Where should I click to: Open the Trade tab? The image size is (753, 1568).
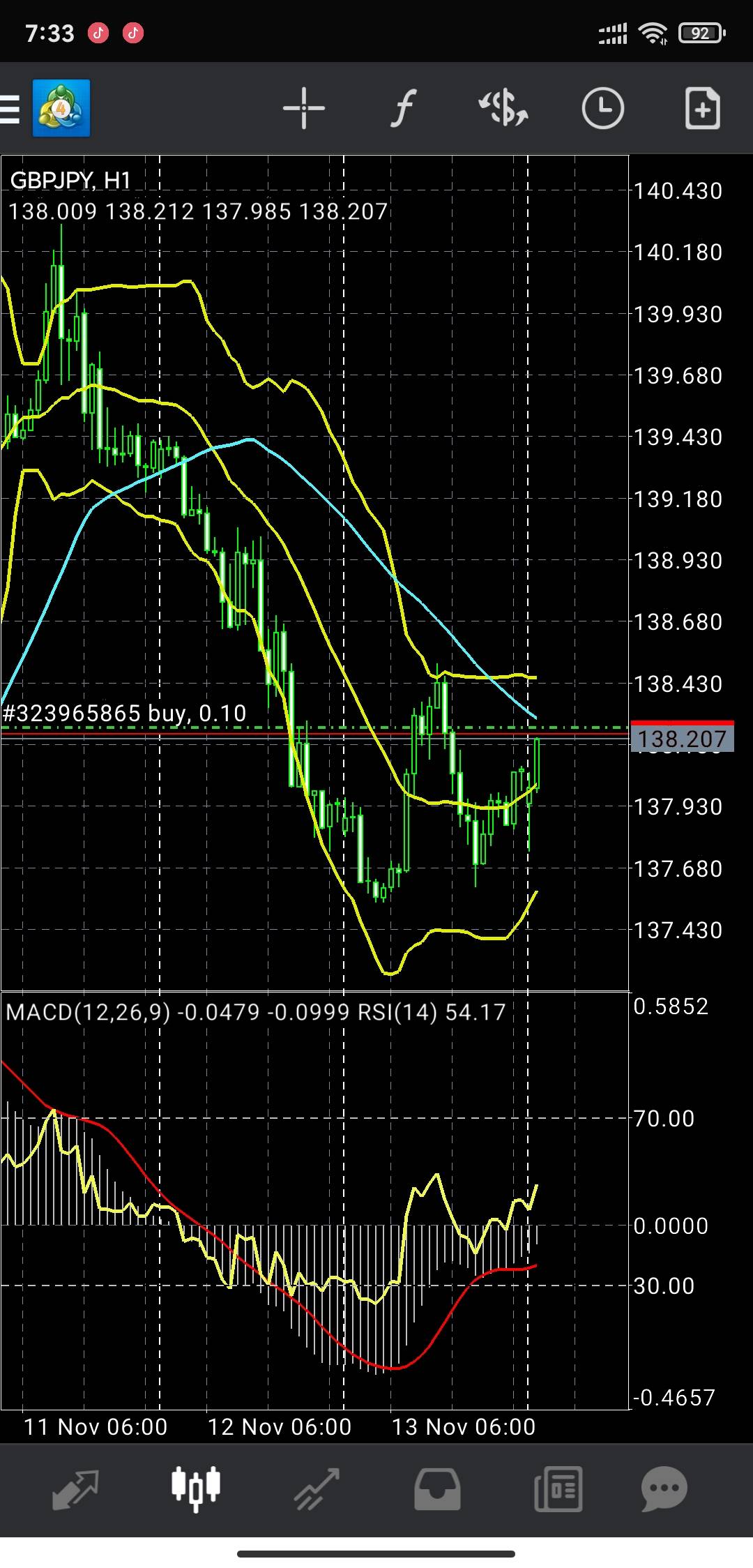coord(317,1489)
